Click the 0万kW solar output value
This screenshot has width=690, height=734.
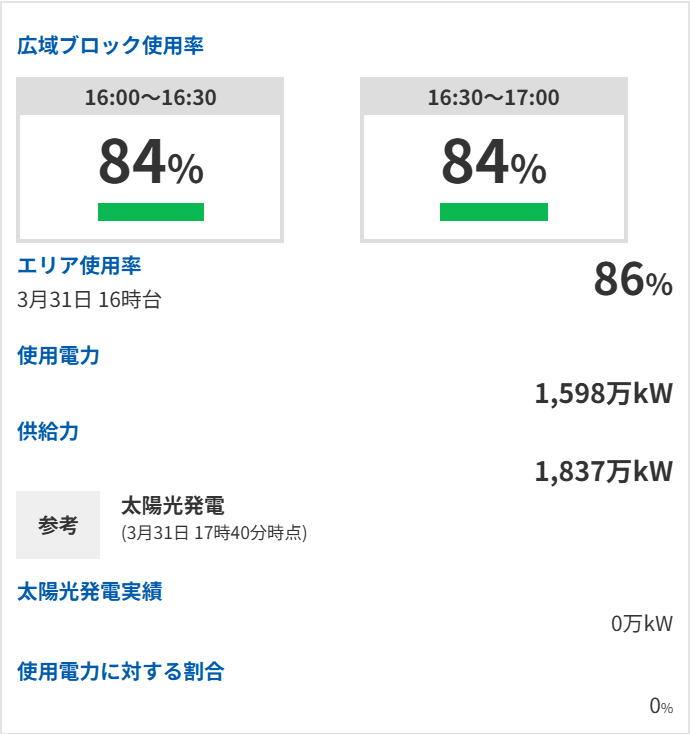[642, 624]
